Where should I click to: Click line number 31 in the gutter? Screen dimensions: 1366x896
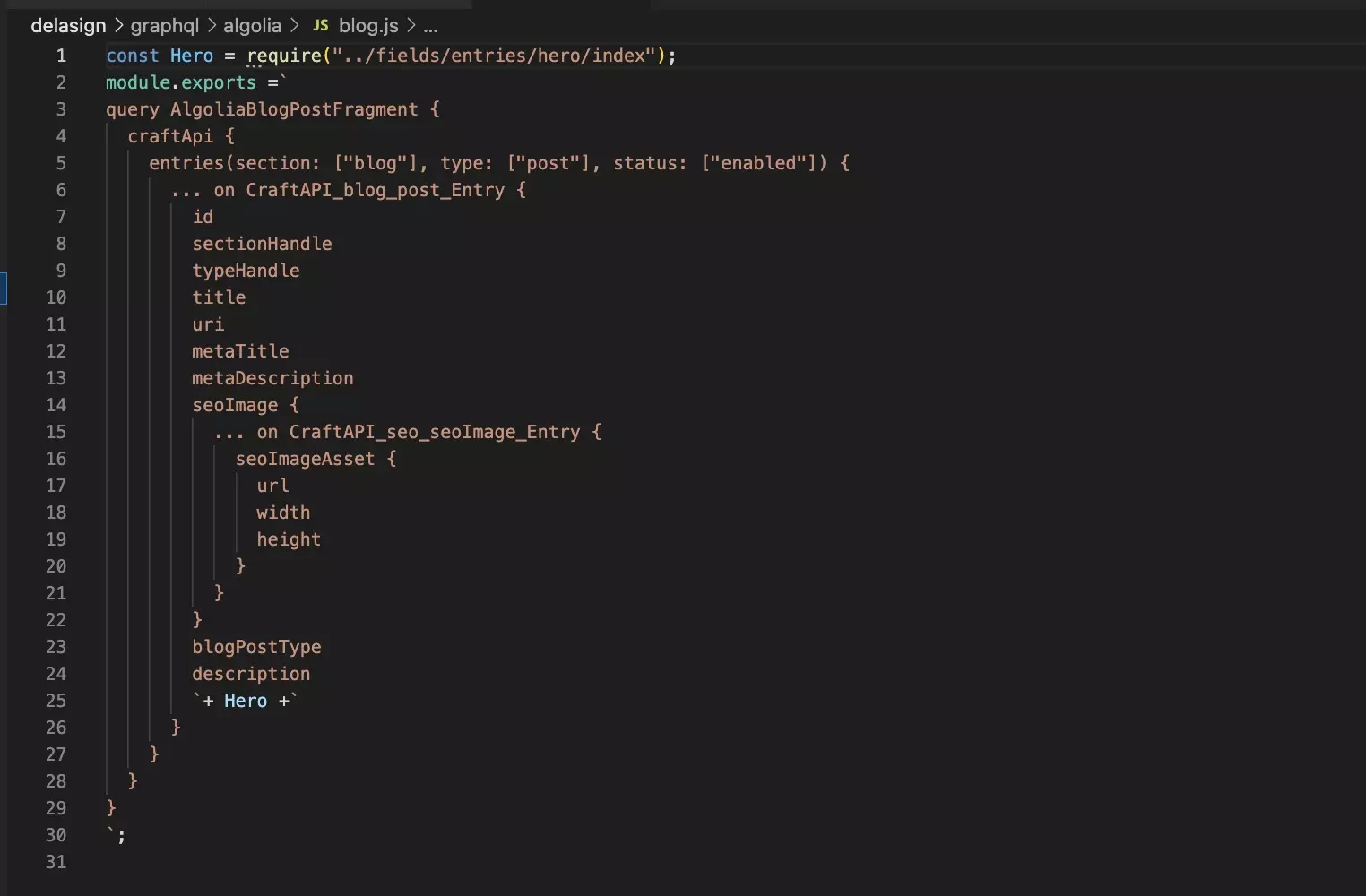pos(56,862)
